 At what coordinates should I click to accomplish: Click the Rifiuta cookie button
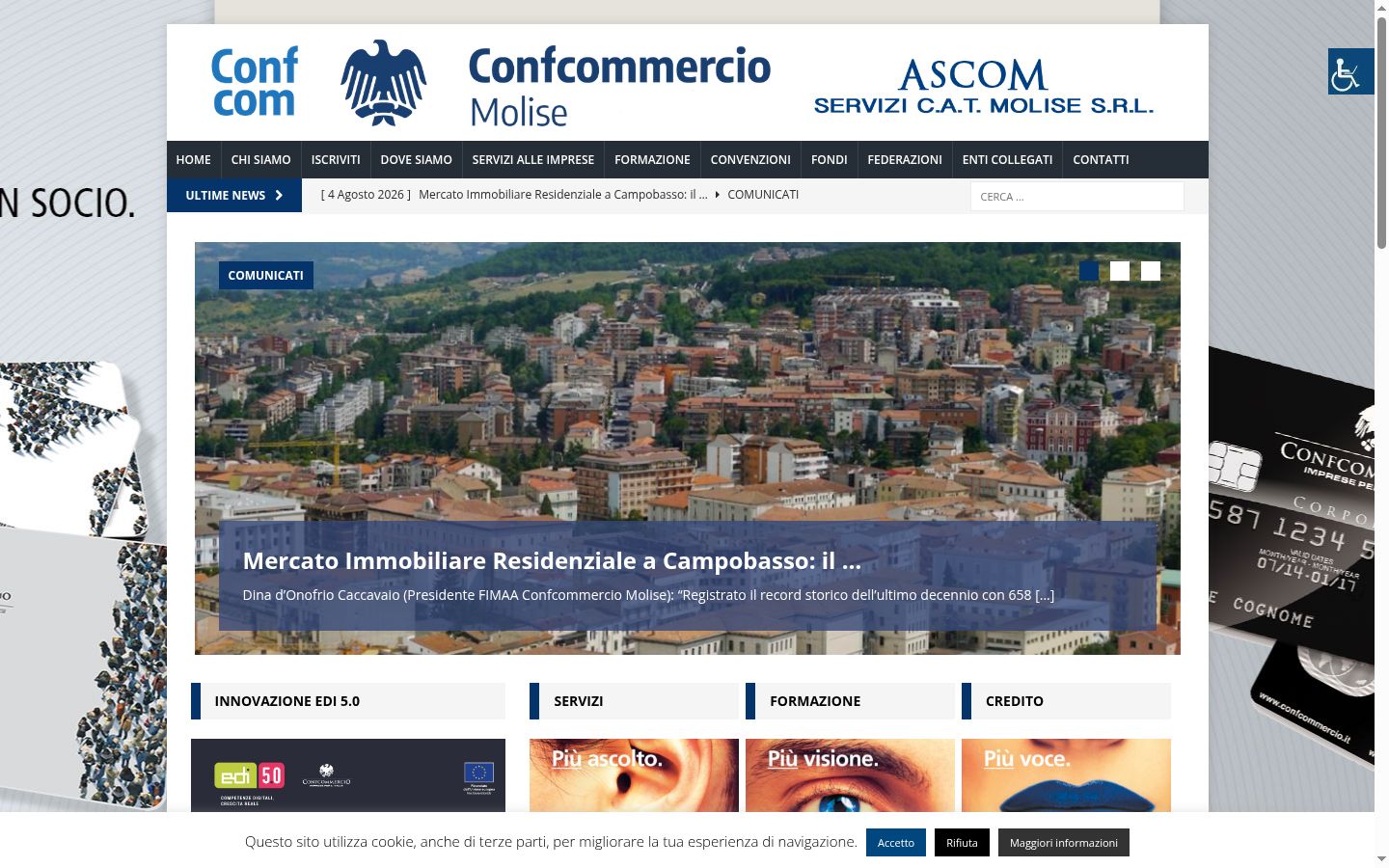962,843
